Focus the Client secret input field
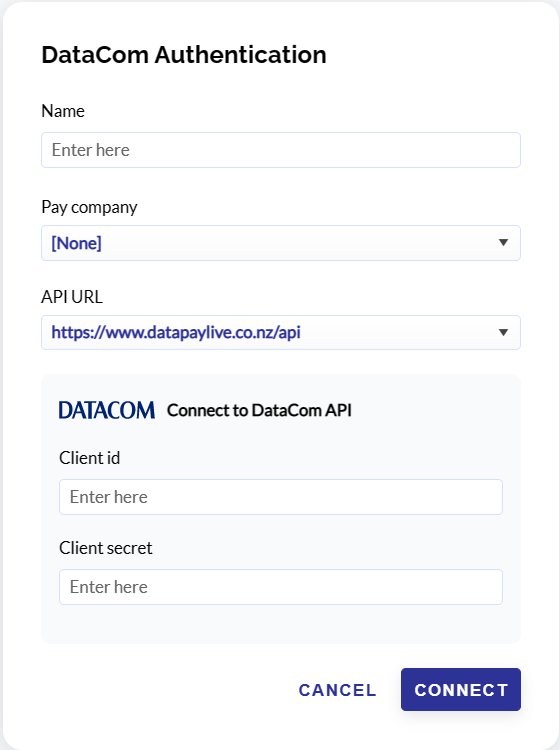 (281, 587)
